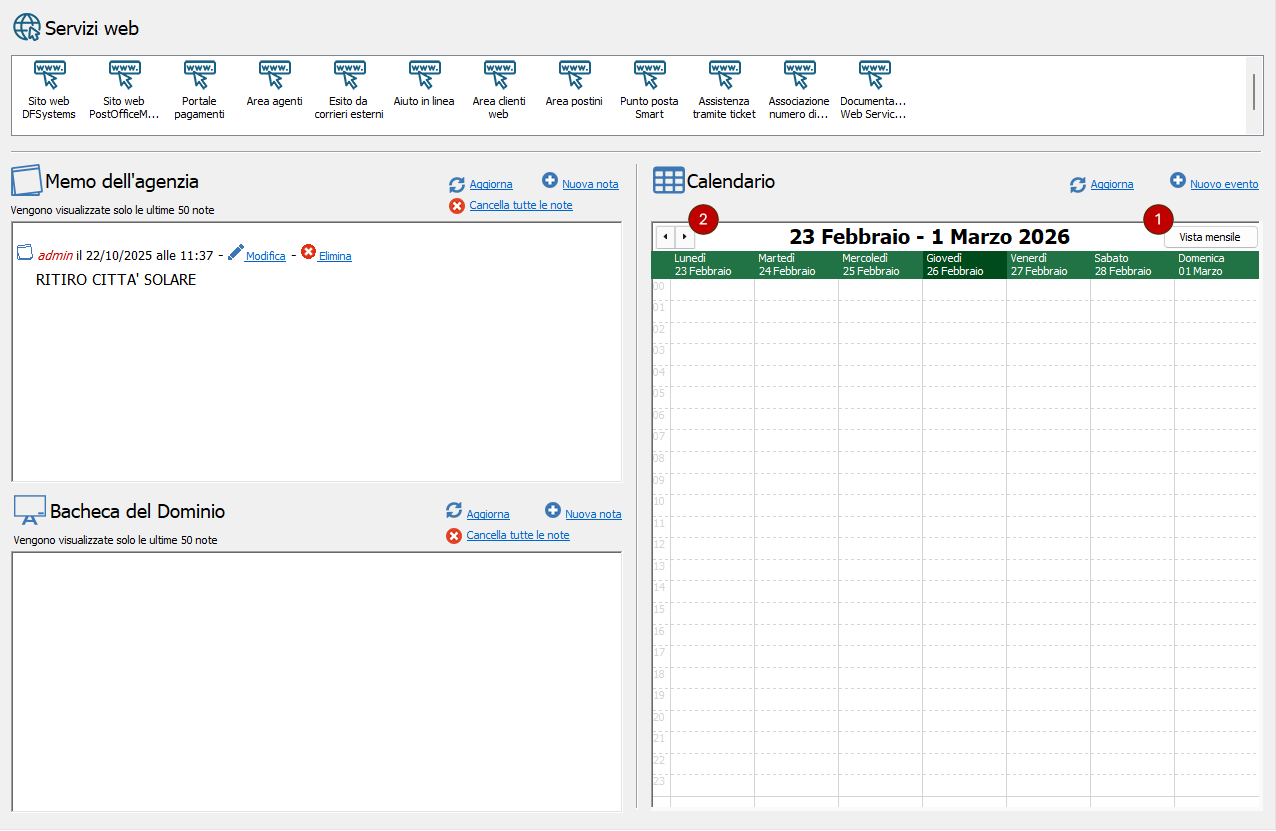Click Aggiorna in Memo dell'agenzia
The image size is (1276, 831).
490,184
